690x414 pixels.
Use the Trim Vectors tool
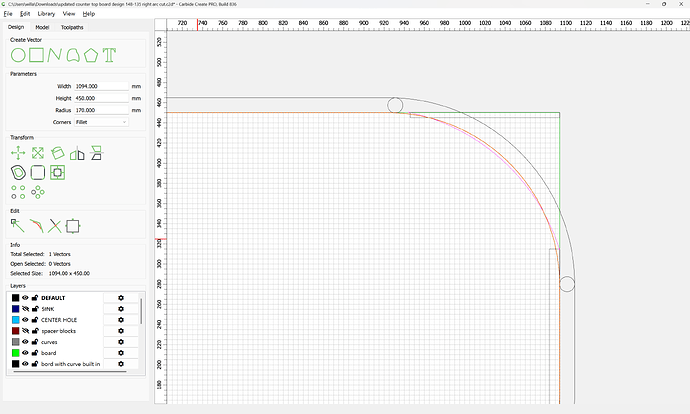click(55, 226)
